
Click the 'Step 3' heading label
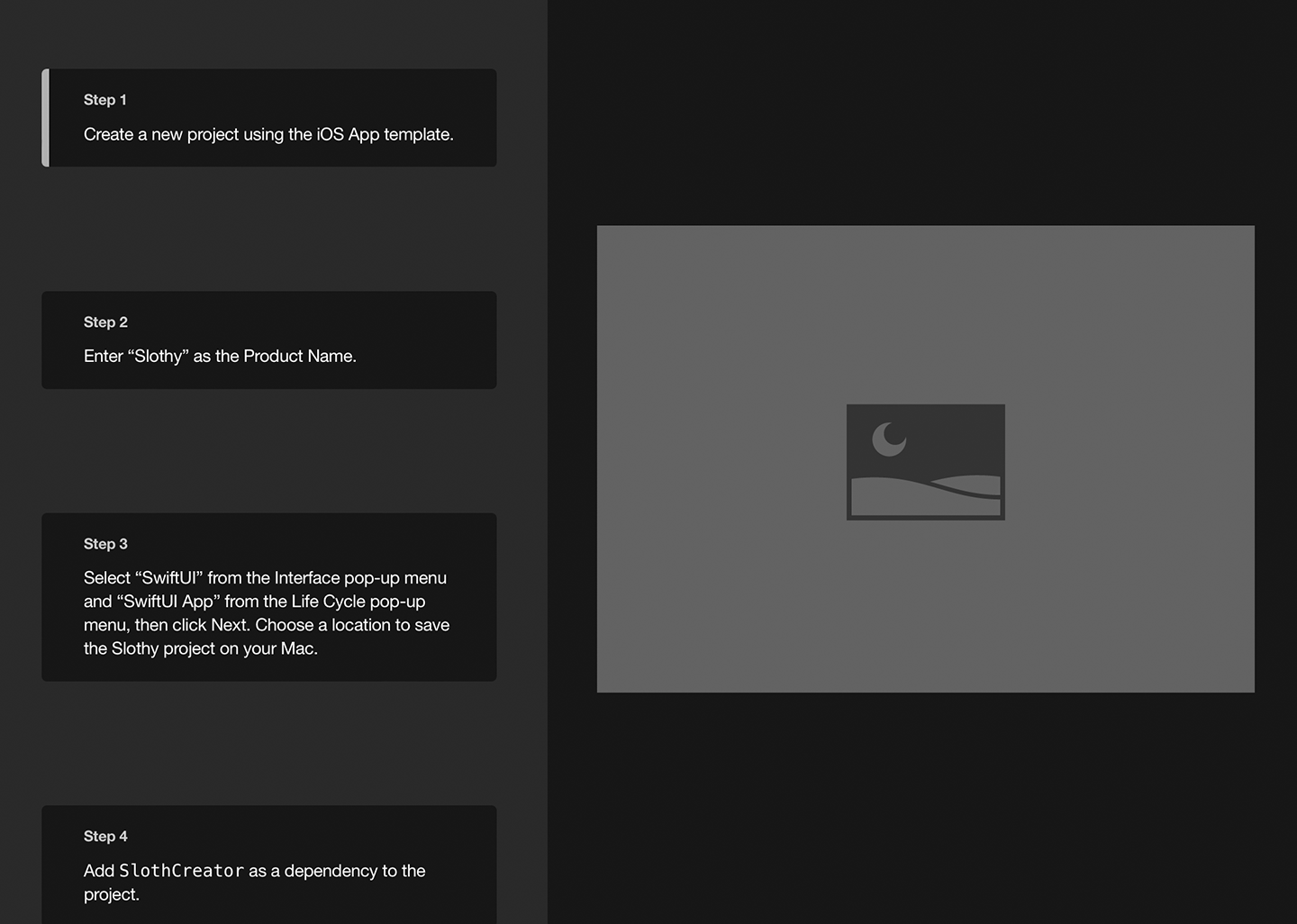point(105,544)
